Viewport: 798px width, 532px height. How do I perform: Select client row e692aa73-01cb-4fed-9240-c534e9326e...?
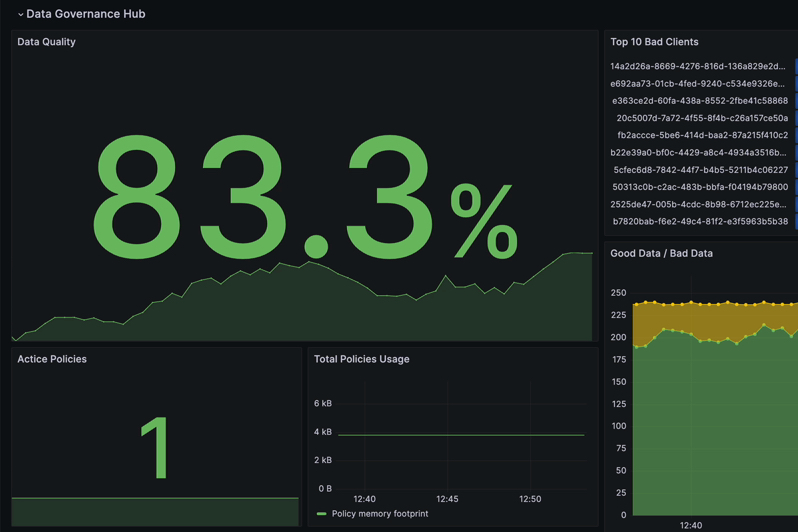click(697, 83)
